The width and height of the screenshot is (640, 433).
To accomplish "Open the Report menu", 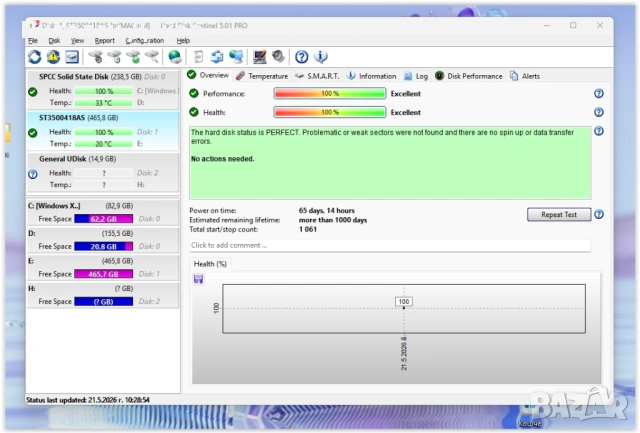I will pos(104,40).
